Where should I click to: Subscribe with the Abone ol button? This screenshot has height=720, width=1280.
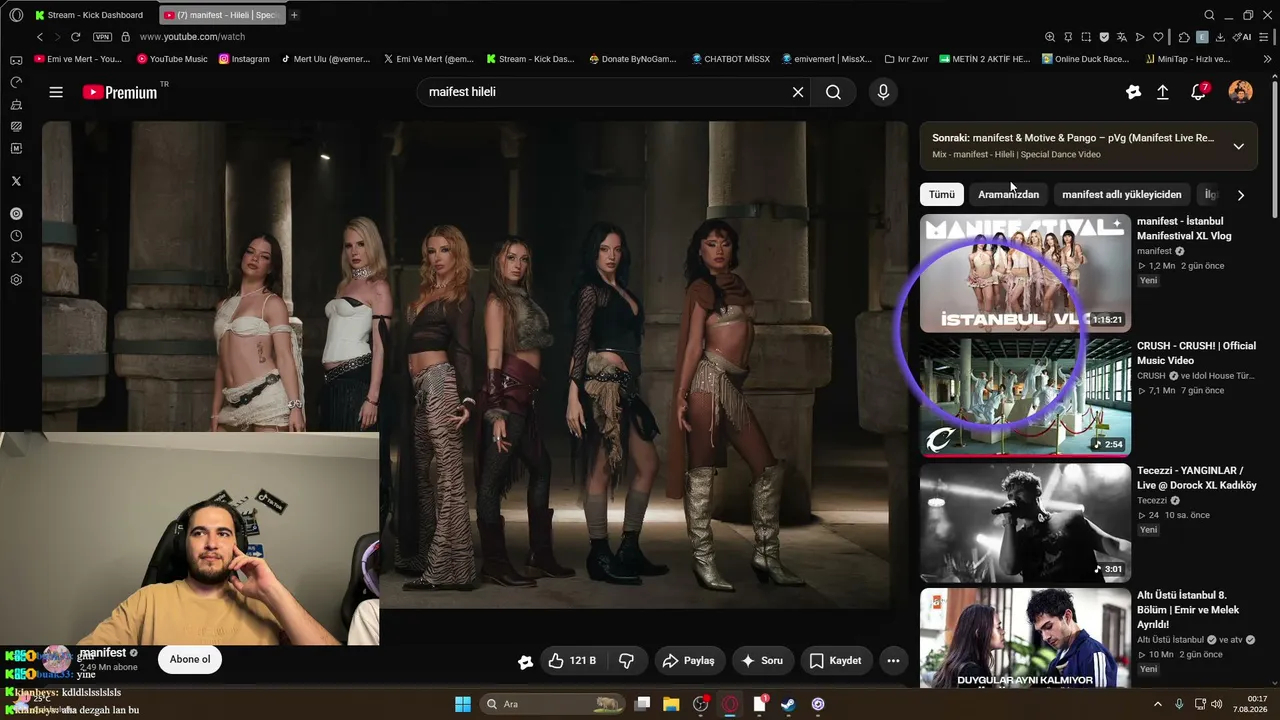pyautogui.click(x=190, y=660)
